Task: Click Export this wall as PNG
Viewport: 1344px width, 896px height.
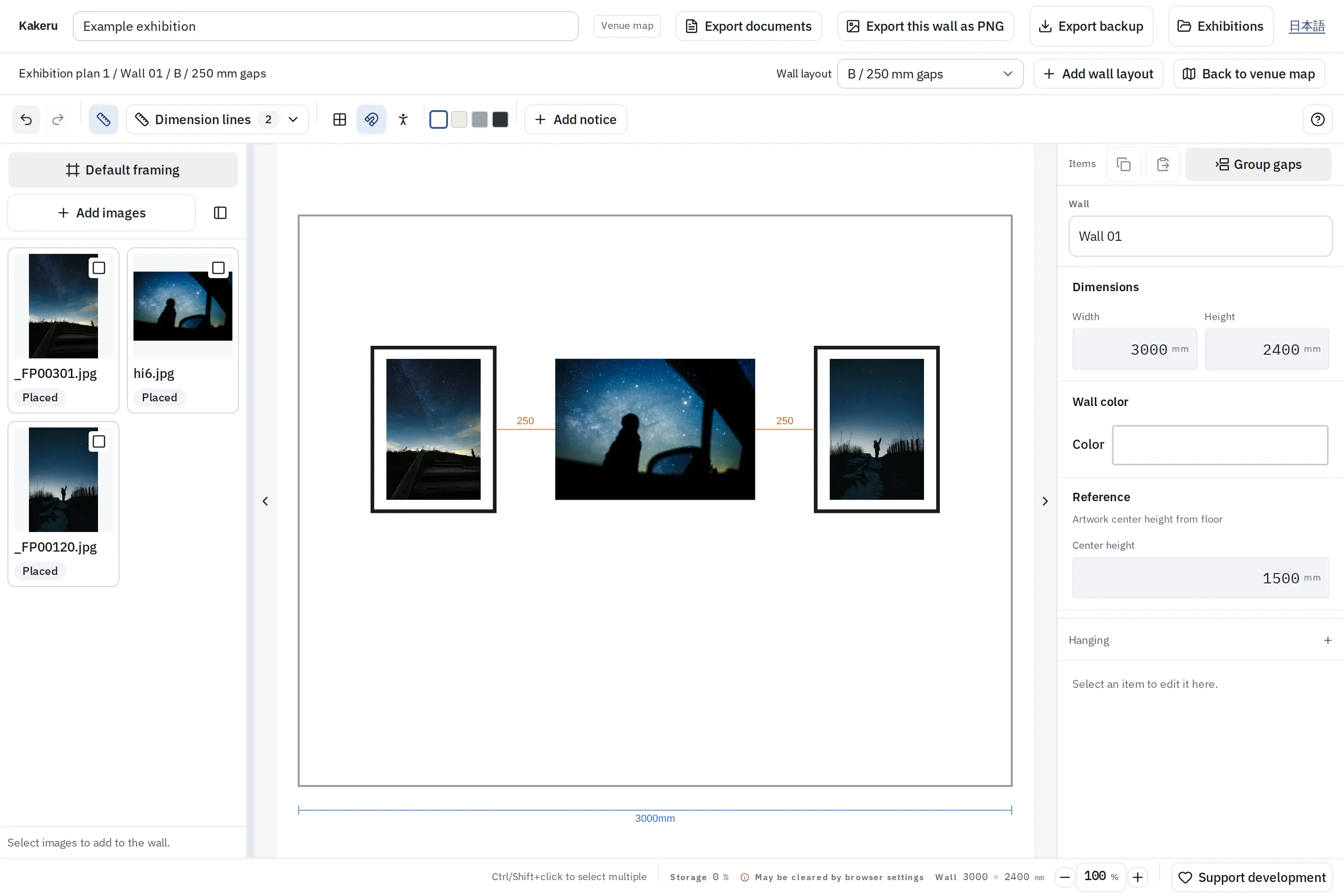Action: (925, 26)
